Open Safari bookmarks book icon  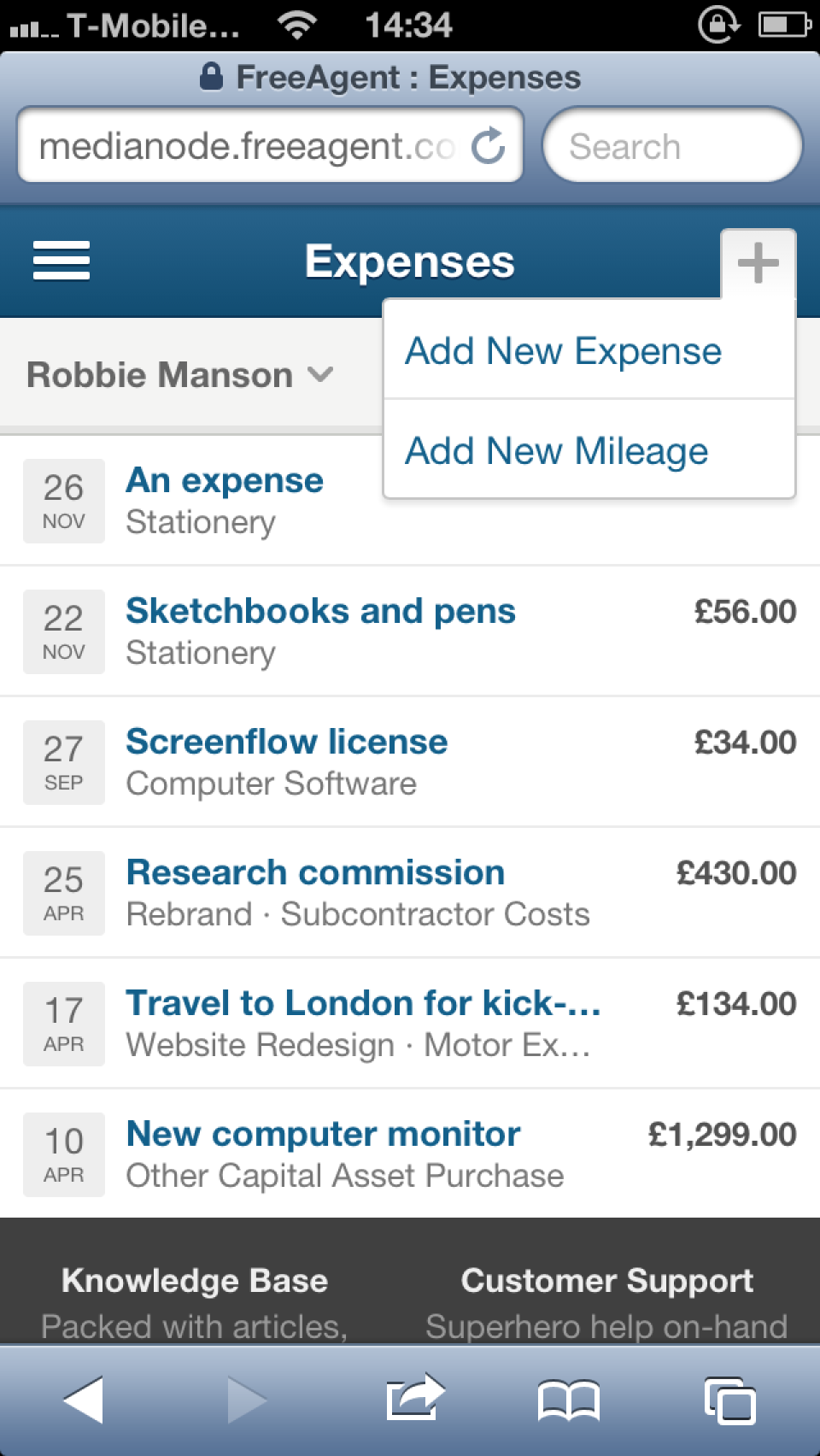(569, 1401)
